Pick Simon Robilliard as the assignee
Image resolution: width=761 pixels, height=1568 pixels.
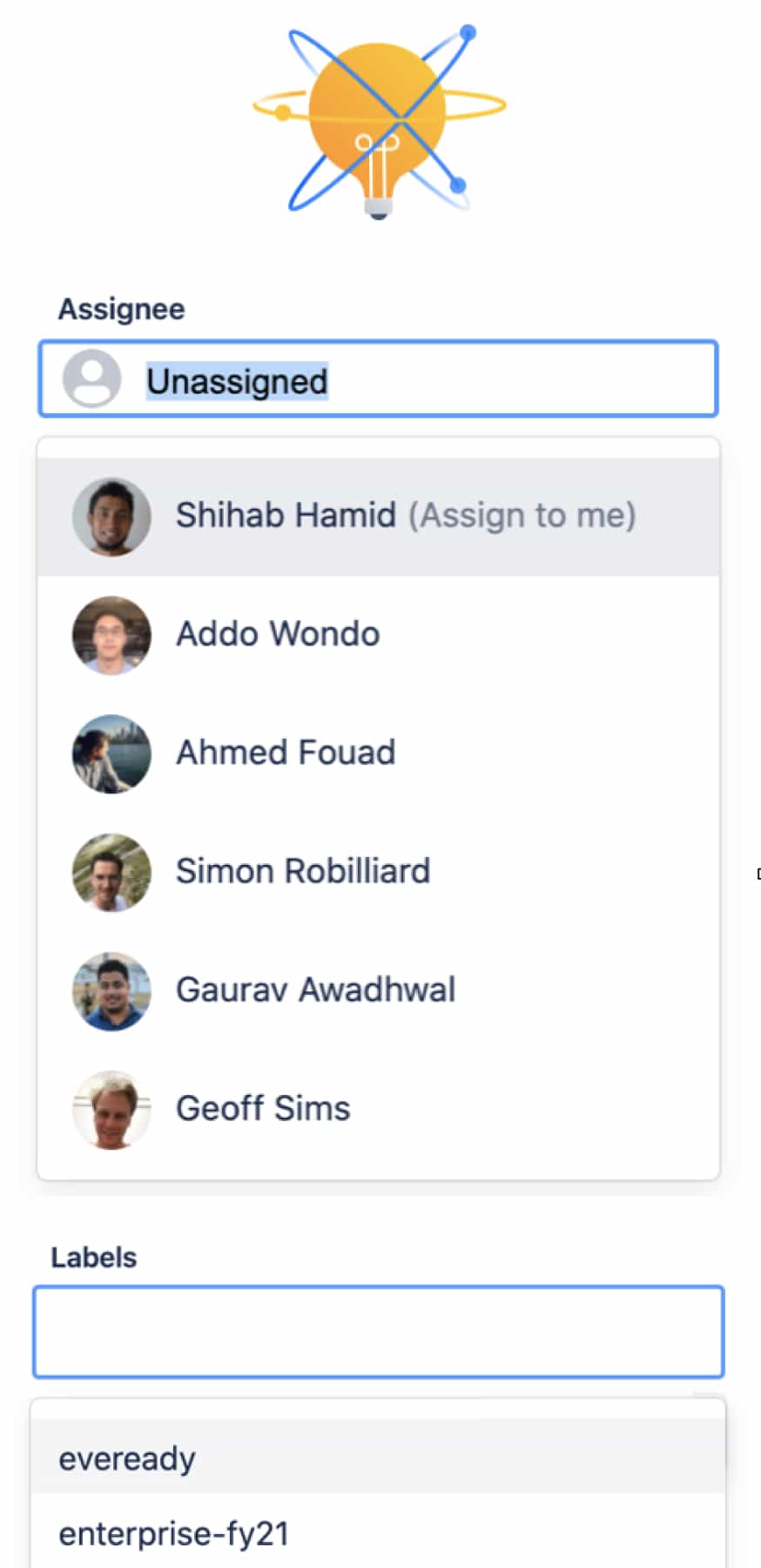pyautogui.click(x=303, y=871)
